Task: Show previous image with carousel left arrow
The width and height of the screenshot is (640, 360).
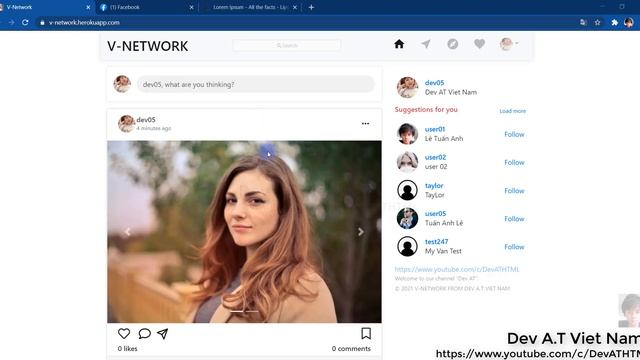Action: click(127, 232)
